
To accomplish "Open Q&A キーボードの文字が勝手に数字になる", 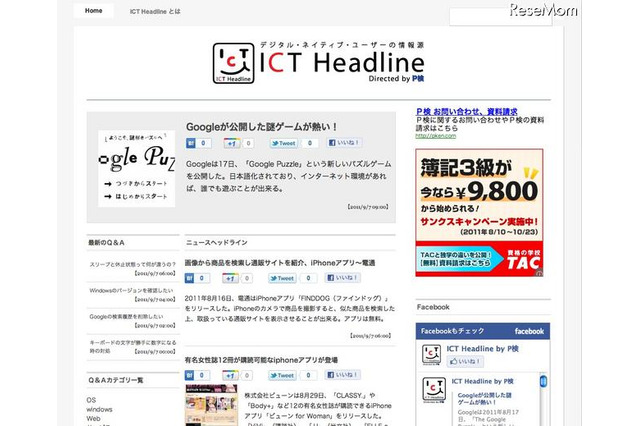I will point(133,346).
